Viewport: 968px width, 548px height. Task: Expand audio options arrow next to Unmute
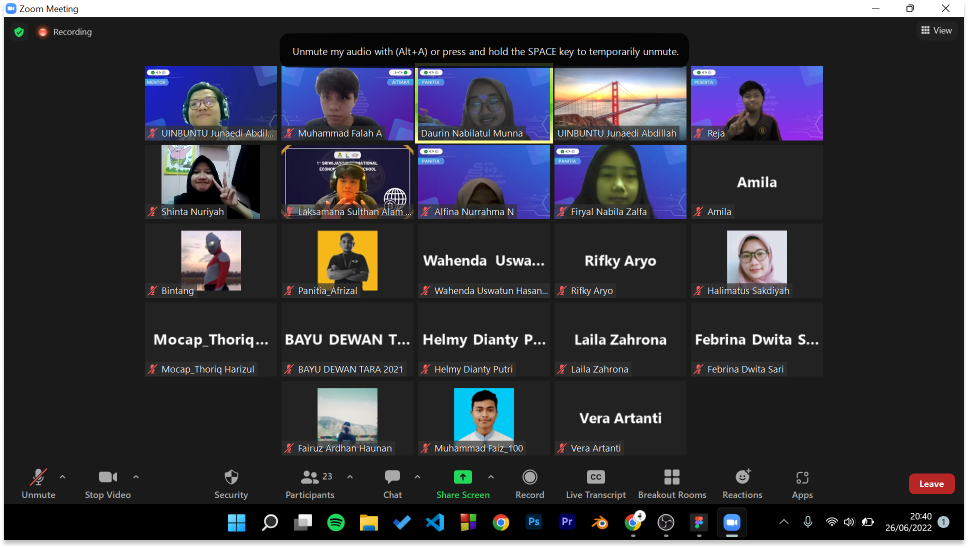63,477
